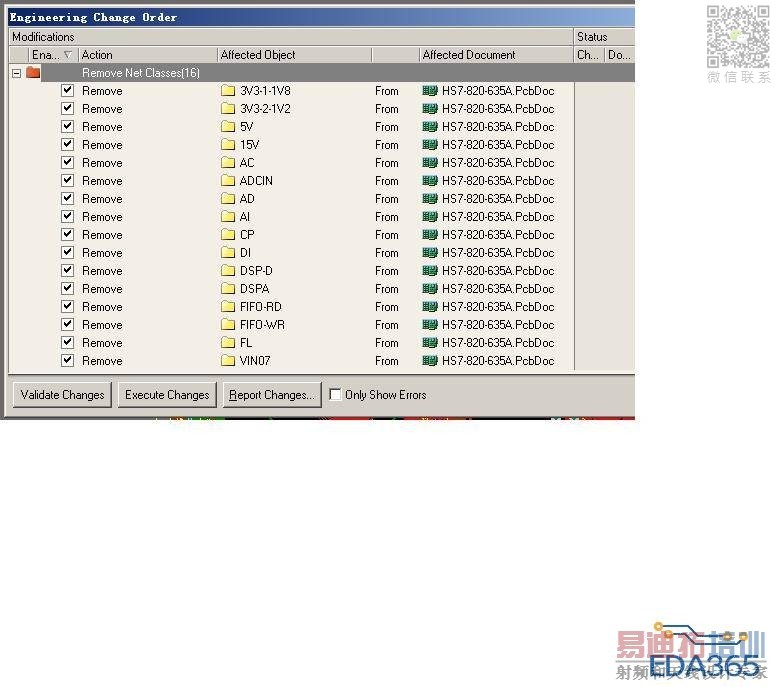
Task: Select the DSPA object name text
Action: point(255,289)
